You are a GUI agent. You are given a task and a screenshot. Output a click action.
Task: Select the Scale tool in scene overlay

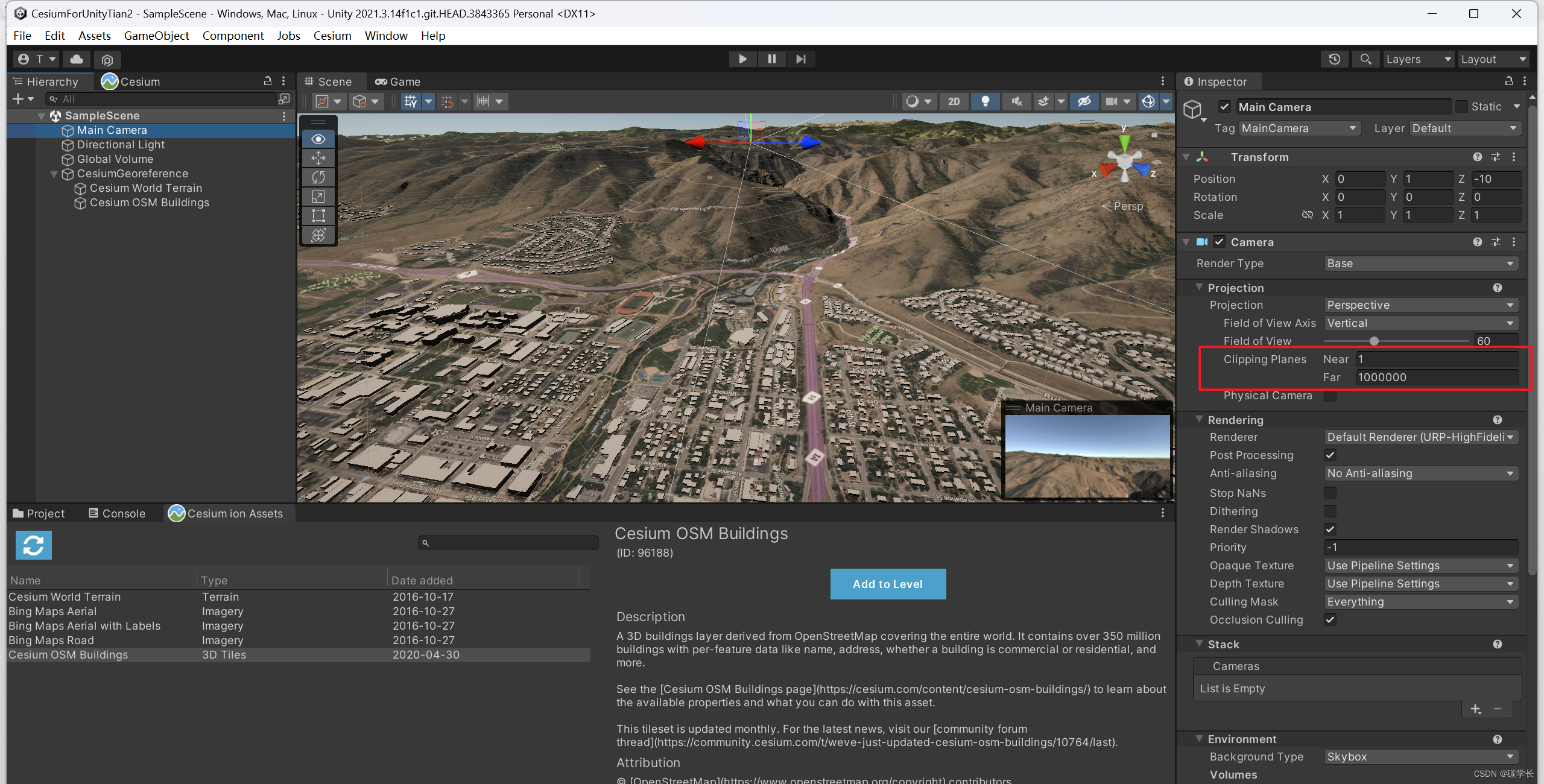coord(318,197)
